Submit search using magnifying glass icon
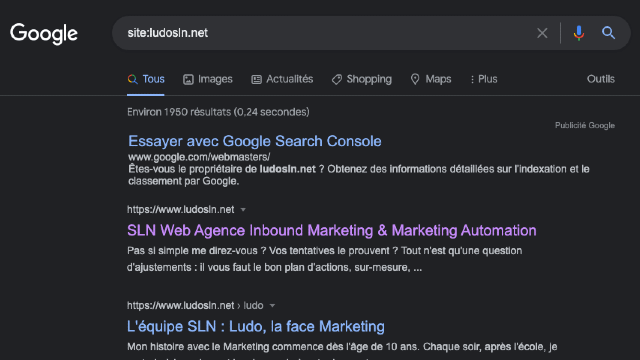This screenshot has height=360, width=640. [608, 33]
